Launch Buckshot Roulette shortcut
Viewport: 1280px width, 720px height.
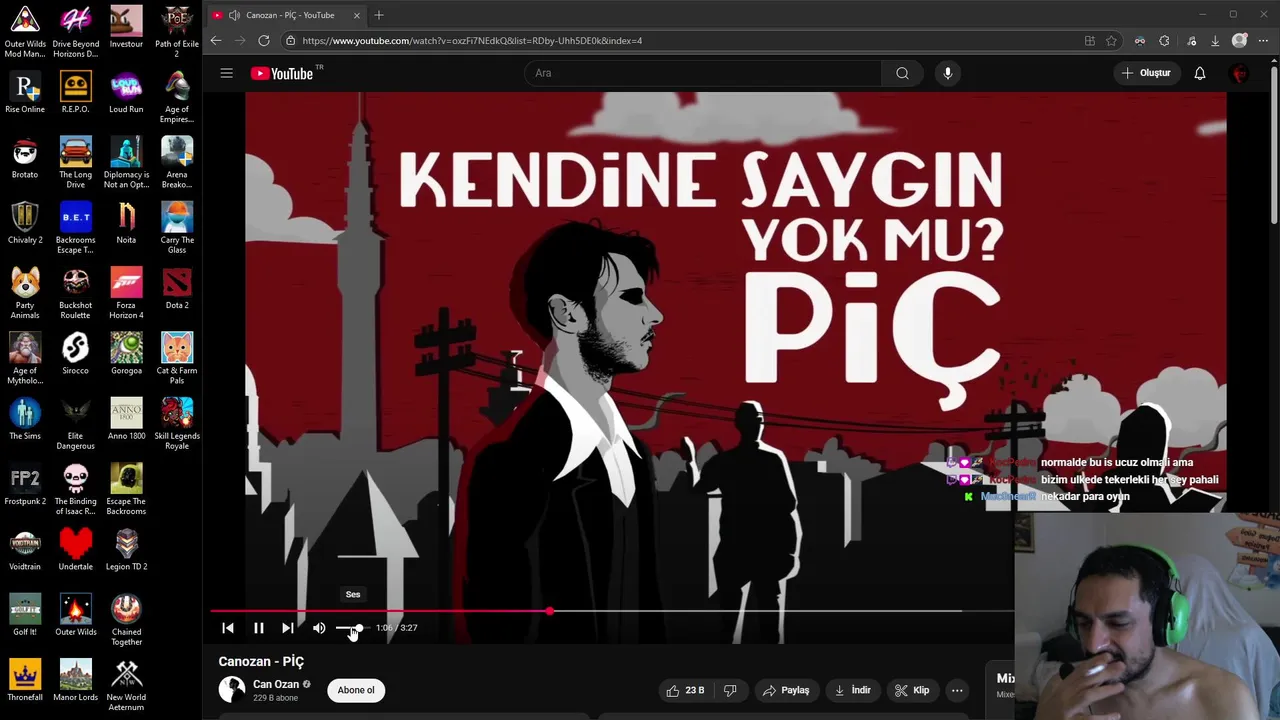[x=76, y=293]
